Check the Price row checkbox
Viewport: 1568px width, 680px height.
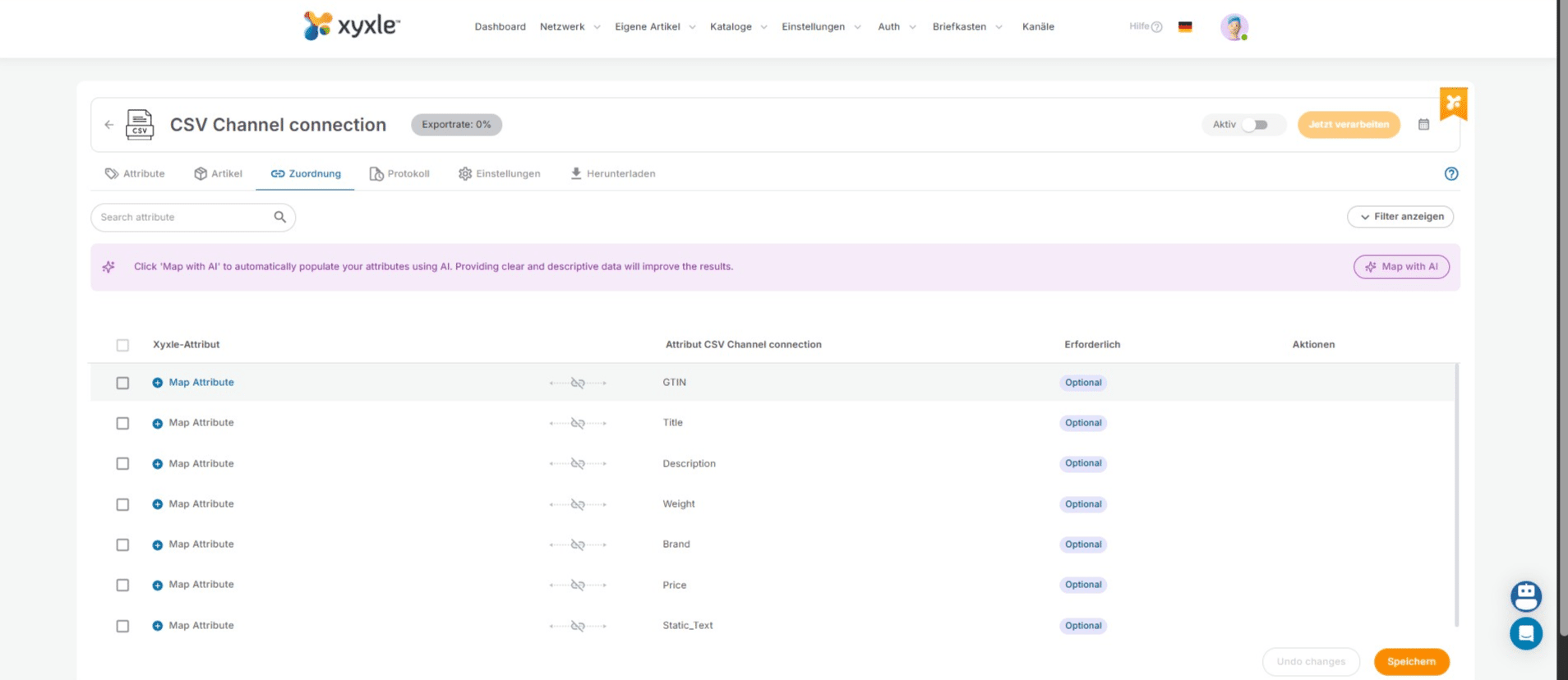click(122, 585)
